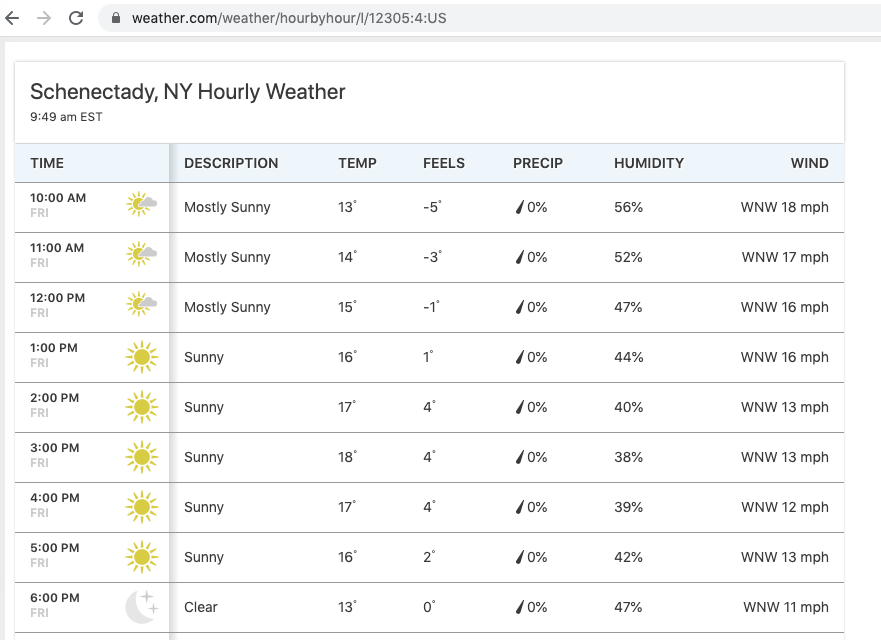
Task: Click the 11:00 AM partly cloudy icon
Action: coord(142,256)
